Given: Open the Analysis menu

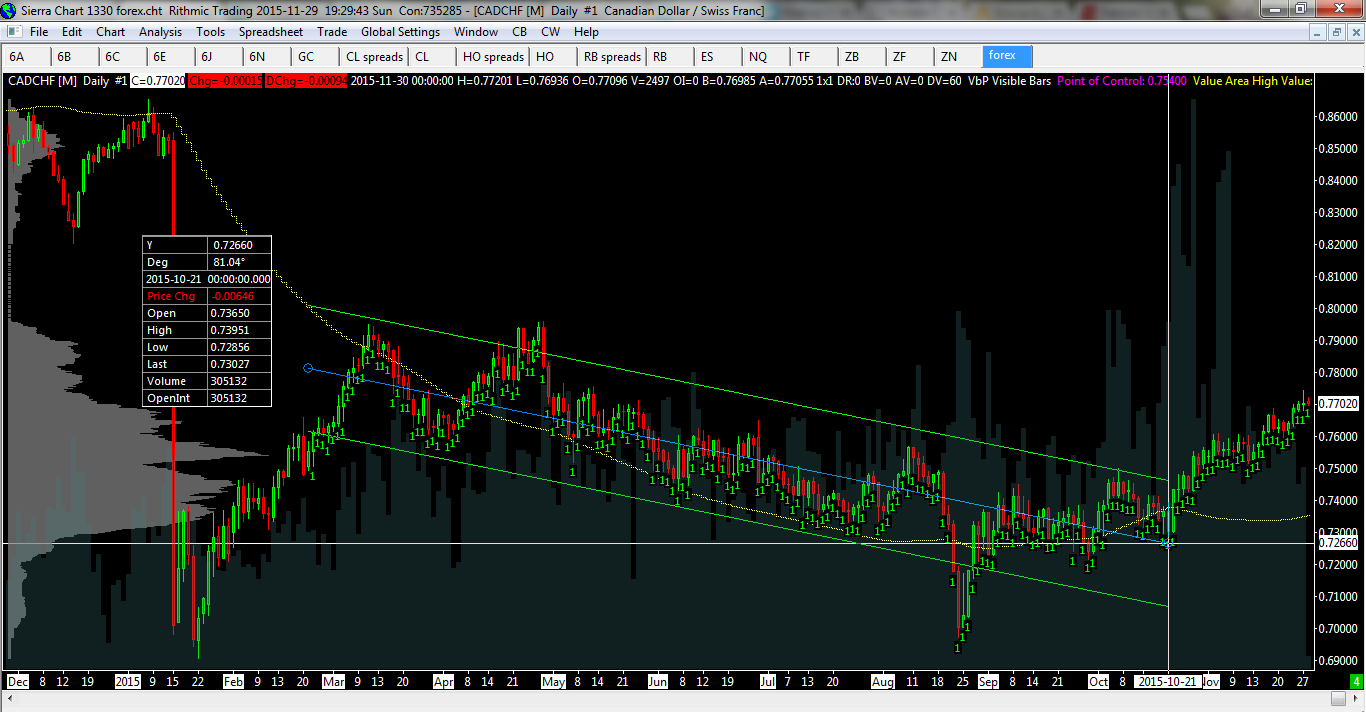Looking at the screenshot, I should 161,32.
